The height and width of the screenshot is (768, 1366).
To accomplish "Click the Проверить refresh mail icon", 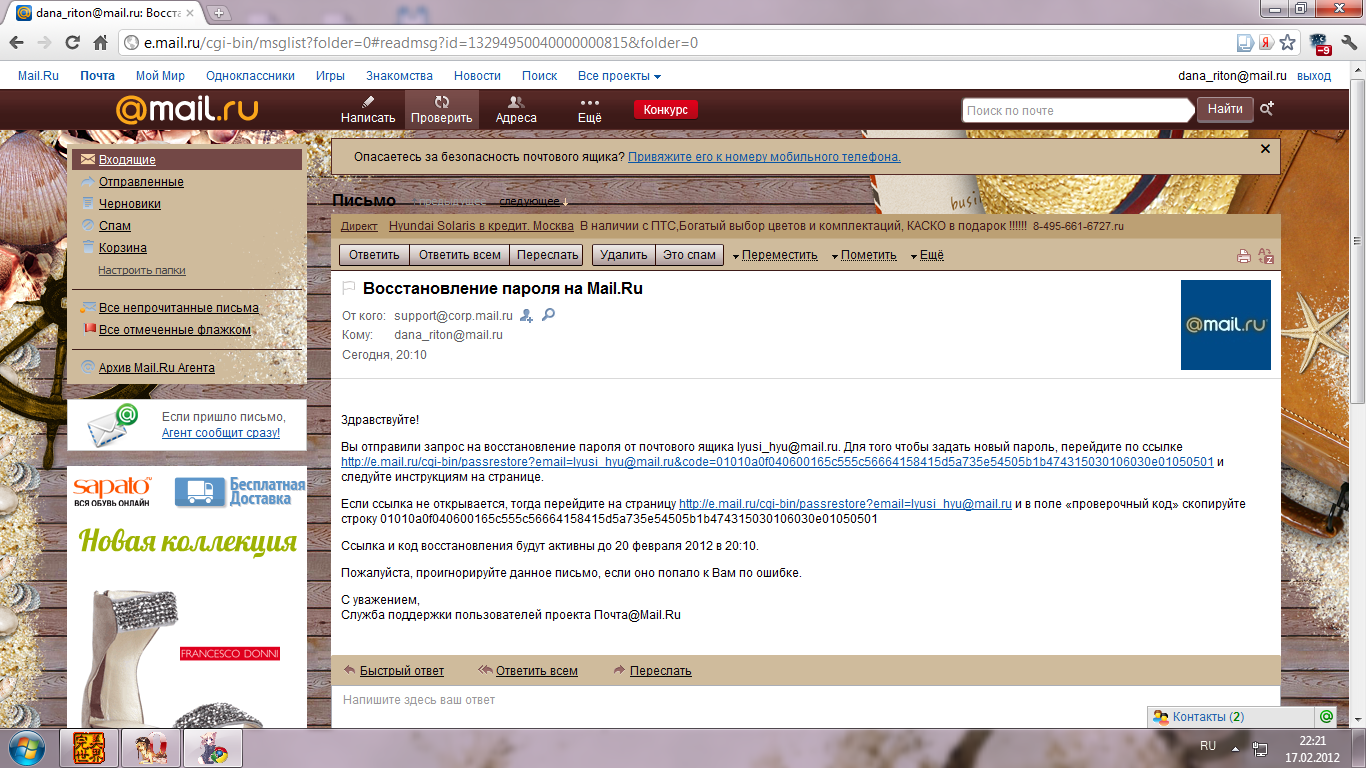I will coord(442,109).
